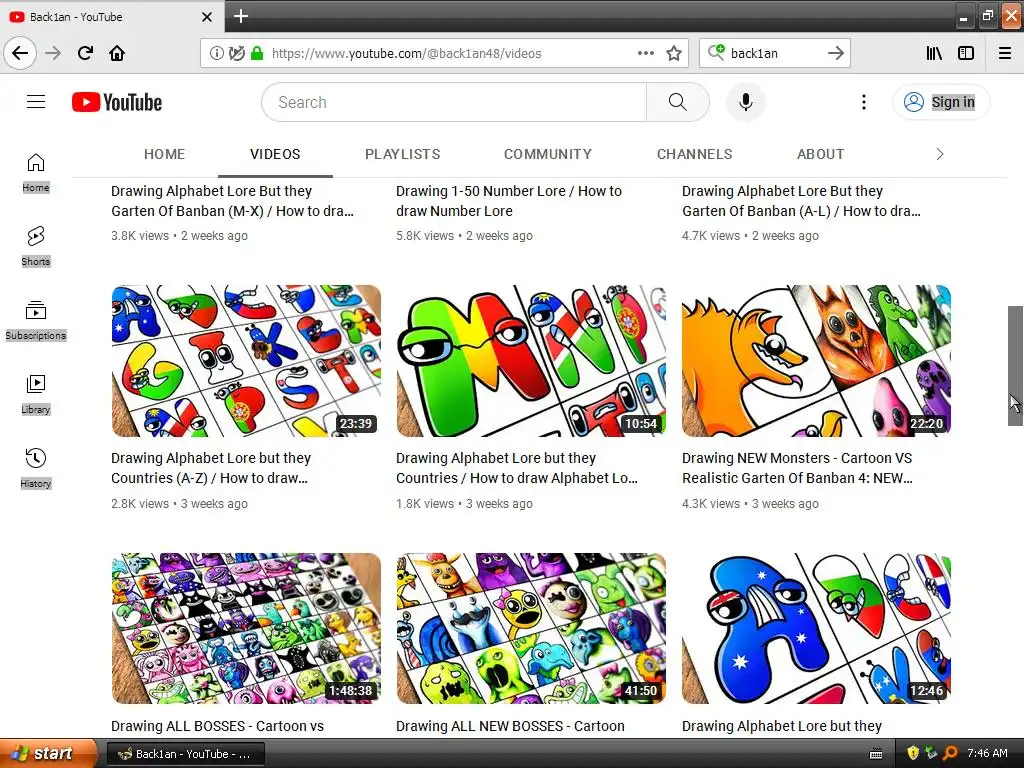Go to YouTube home via the logo
The image size is (1024, 768).
click(x=117, y=102)
